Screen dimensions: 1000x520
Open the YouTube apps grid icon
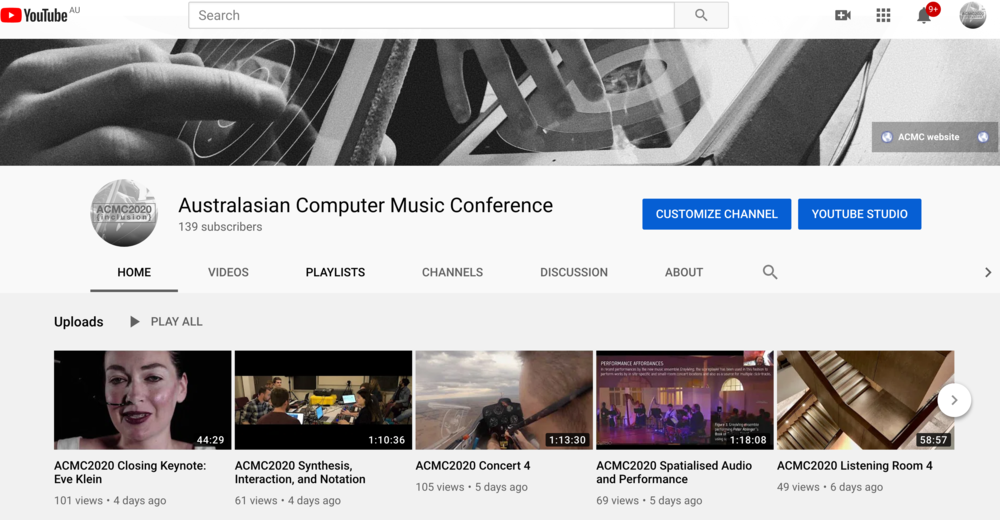[883, 15]
